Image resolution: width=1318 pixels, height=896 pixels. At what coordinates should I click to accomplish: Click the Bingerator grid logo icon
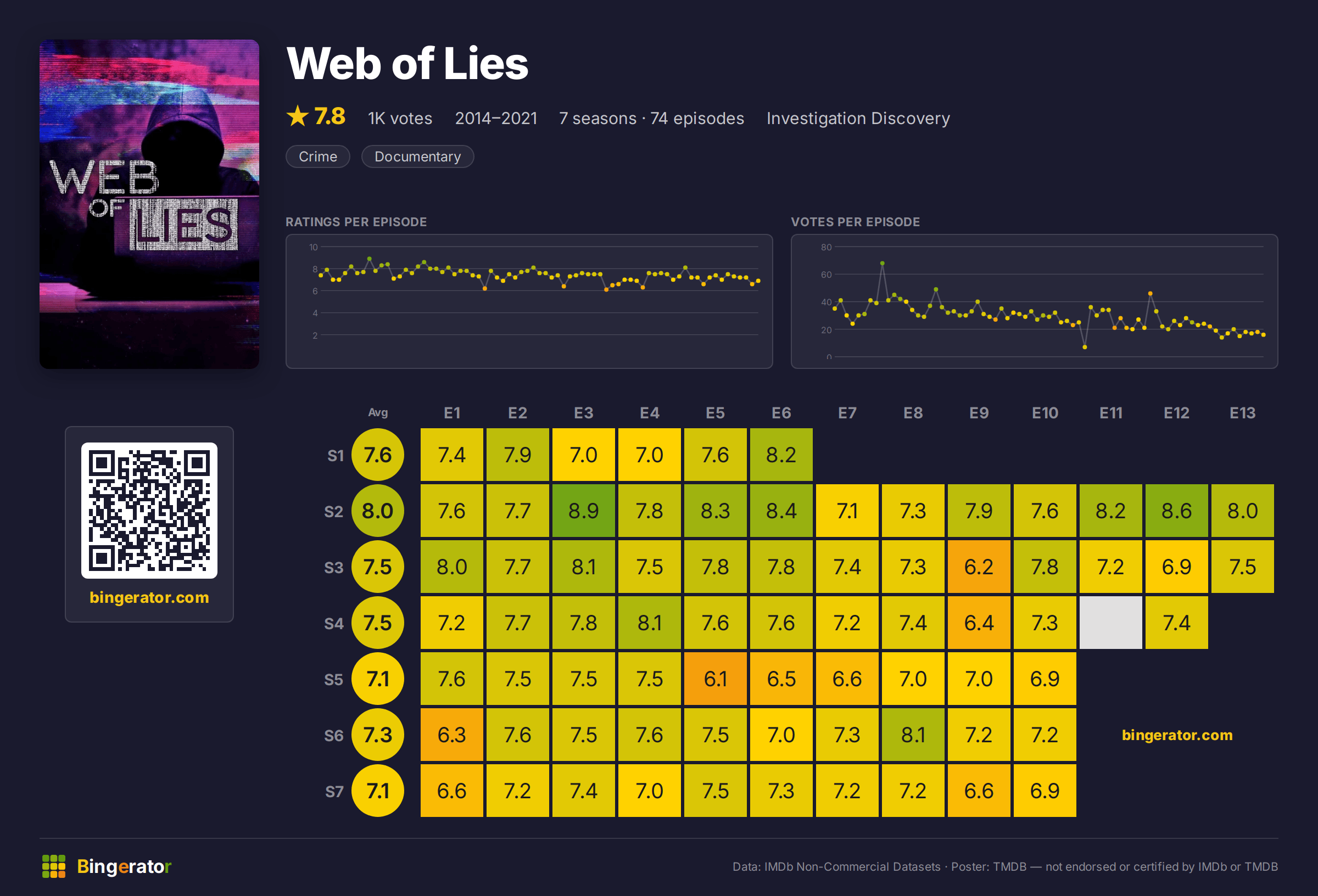coord(54,866)
